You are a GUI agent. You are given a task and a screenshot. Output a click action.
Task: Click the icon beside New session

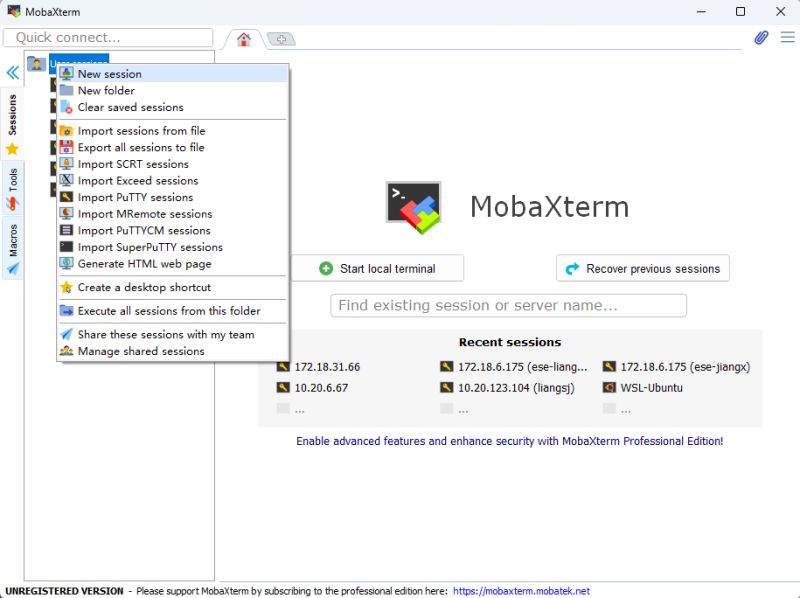[66, 74]
